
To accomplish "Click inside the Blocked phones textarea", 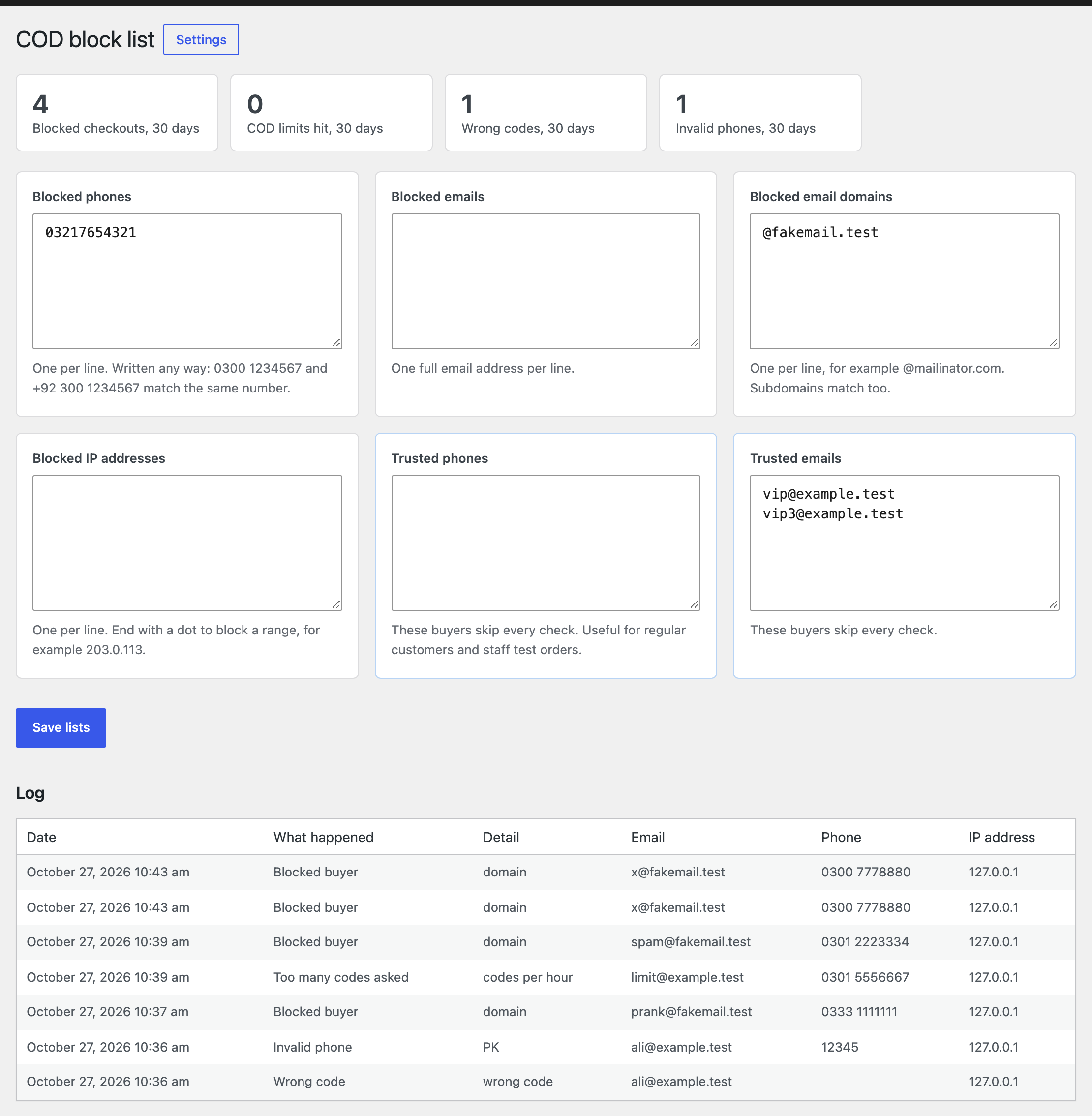I will (187, 281).
